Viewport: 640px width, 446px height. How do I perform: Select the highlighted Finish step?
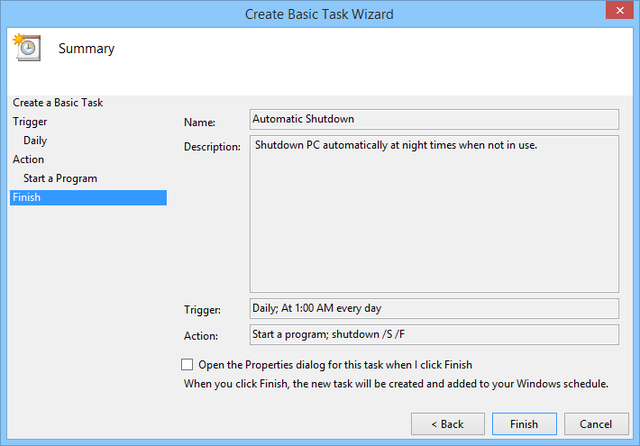point(88,197)
